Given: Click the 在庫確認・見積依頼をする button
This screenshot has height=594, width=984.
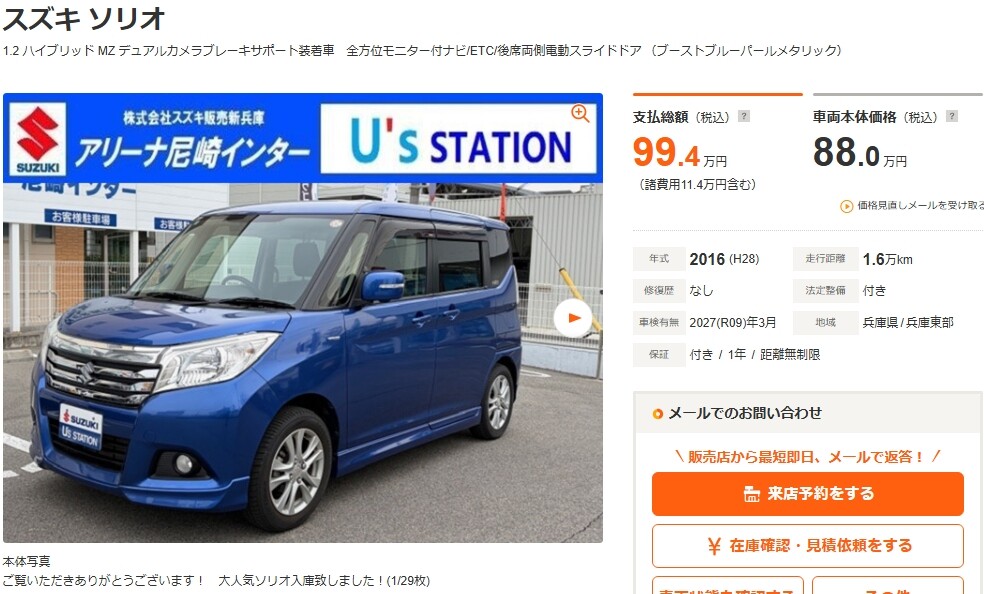Looking at the screenshot, I should (808, 546).
